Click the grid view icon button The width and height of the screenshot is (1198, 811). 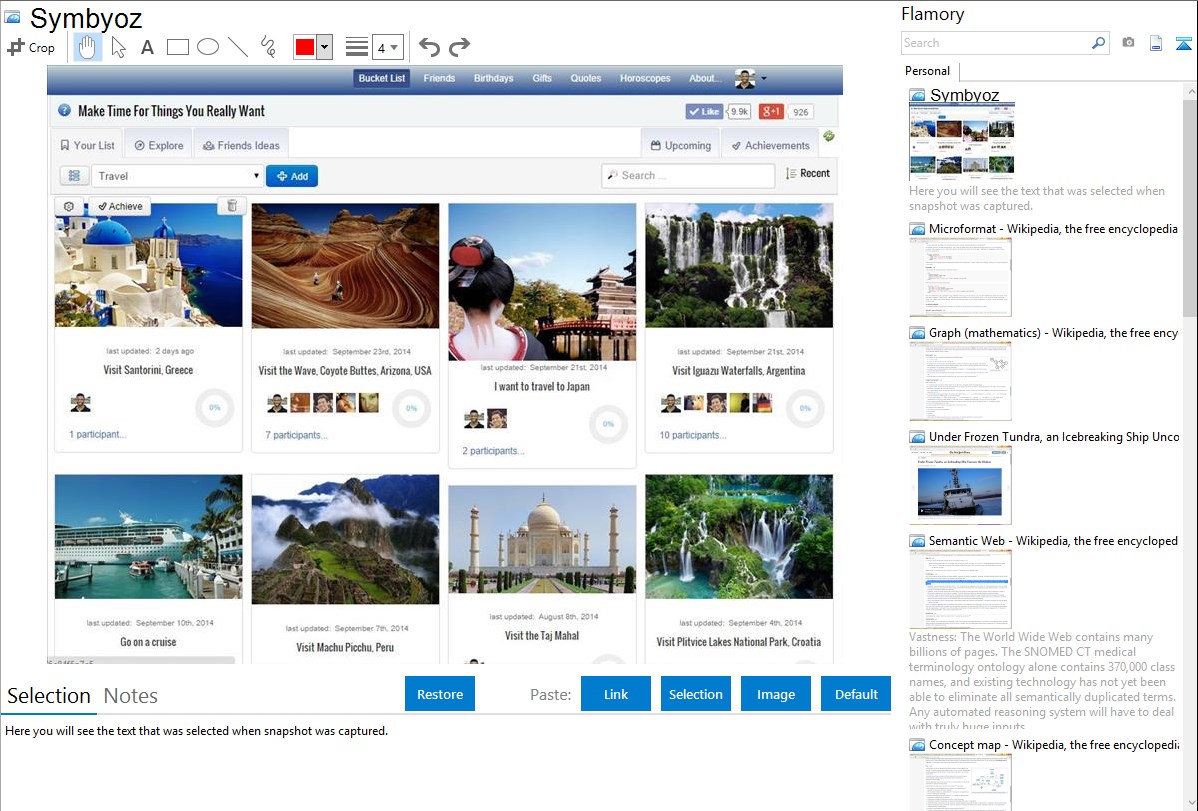click(74, 176)
